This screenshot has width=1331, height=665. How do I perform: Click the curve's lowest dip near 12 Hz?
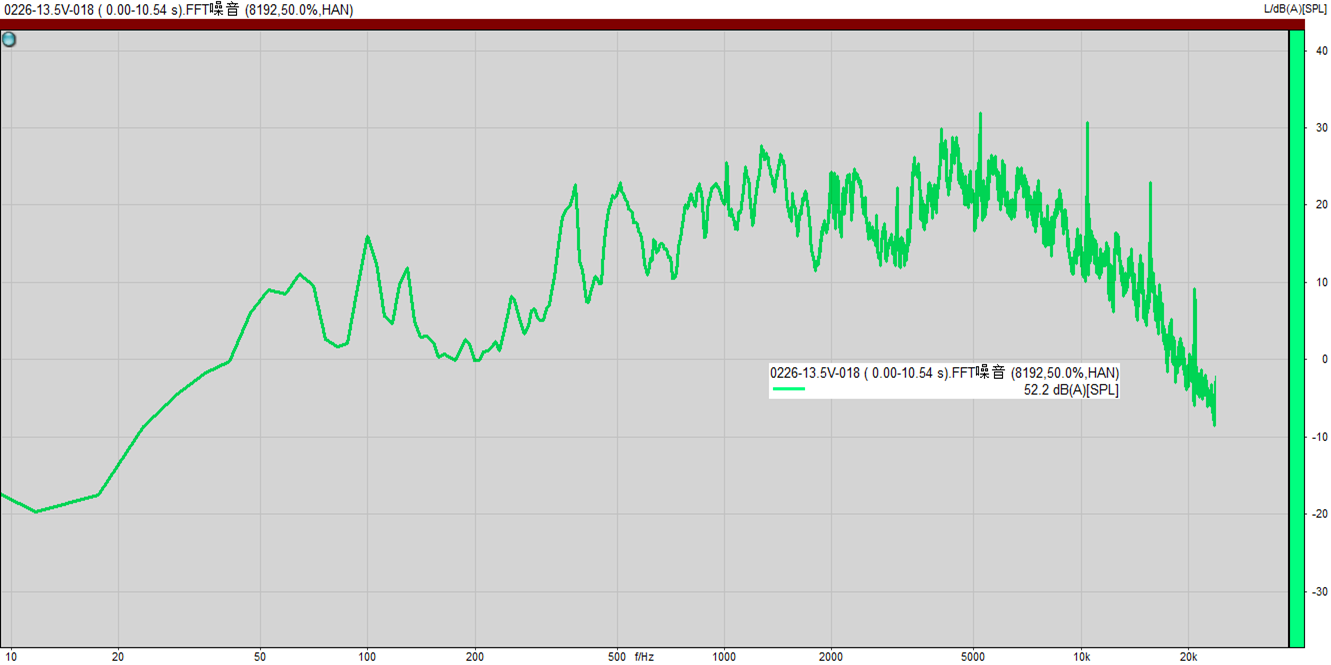pos(36,511)
